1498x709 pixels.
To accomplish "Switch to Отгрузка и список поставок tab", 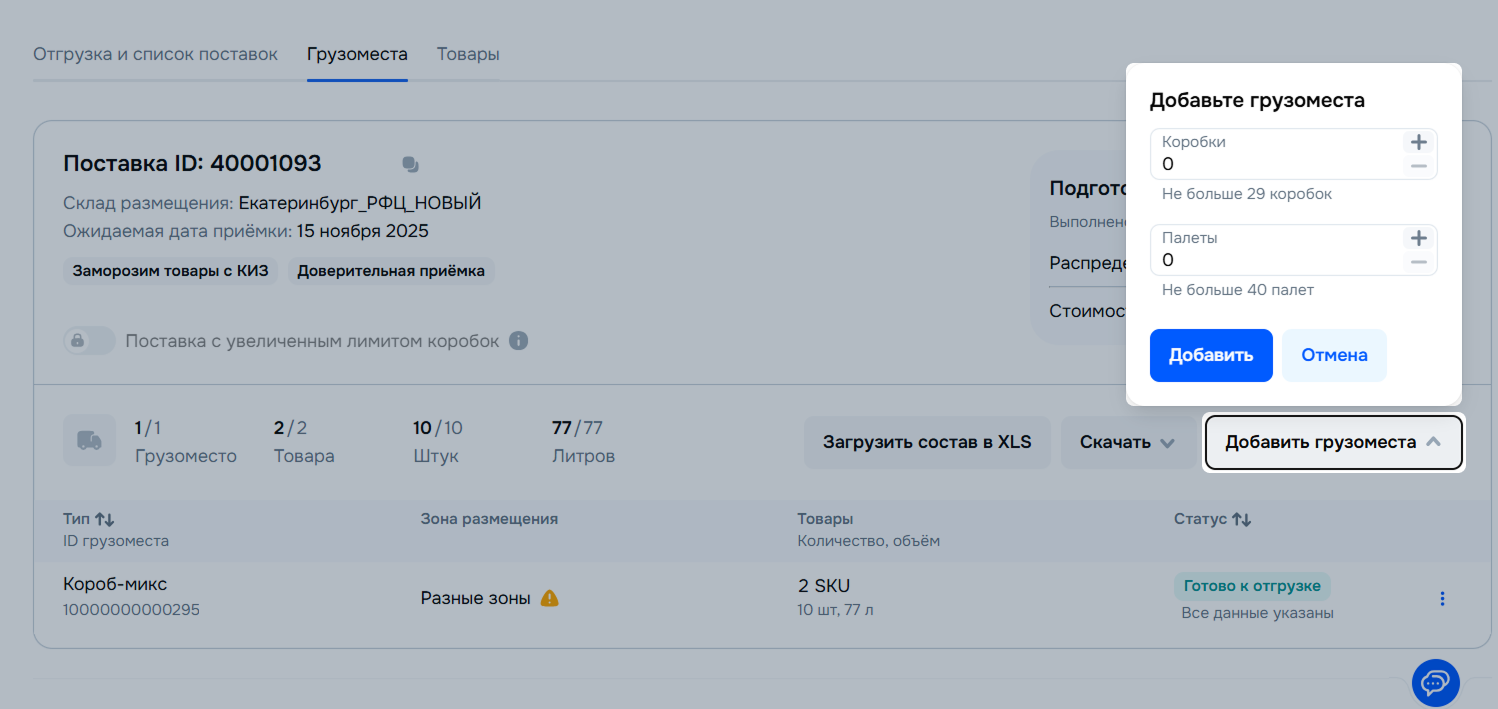I will coord(155,54).
